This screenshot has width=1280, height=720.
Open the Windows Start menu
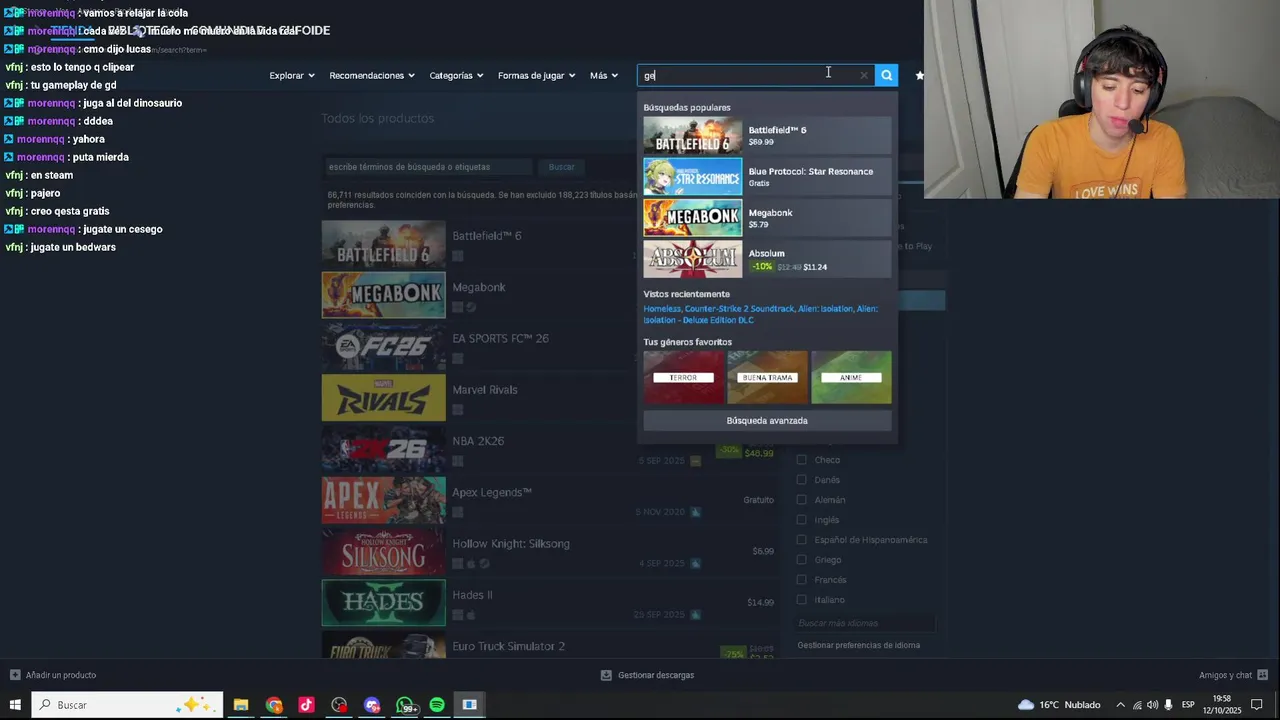pos(15,705)
